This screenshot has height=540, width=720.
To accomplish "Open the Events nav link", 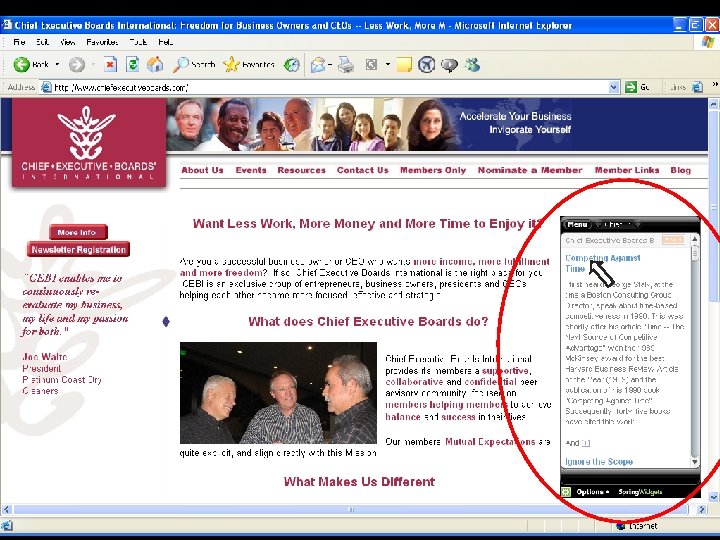I will tap(251, 170).
